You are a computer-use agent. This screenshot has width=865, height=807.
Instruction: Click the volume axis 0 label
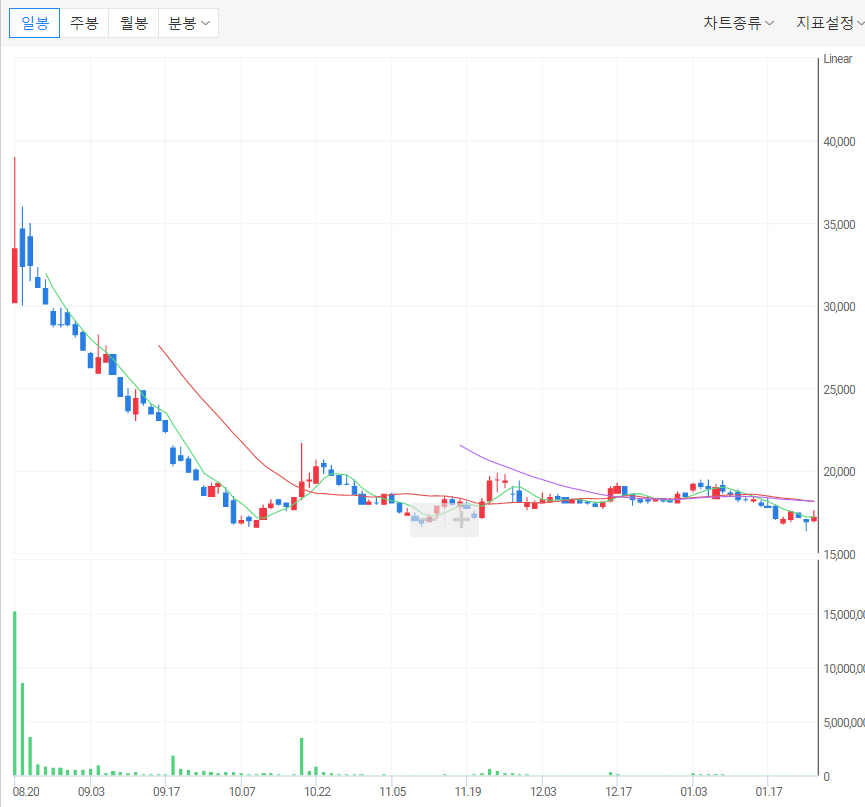pyautogui.click(x=826, y=777)
